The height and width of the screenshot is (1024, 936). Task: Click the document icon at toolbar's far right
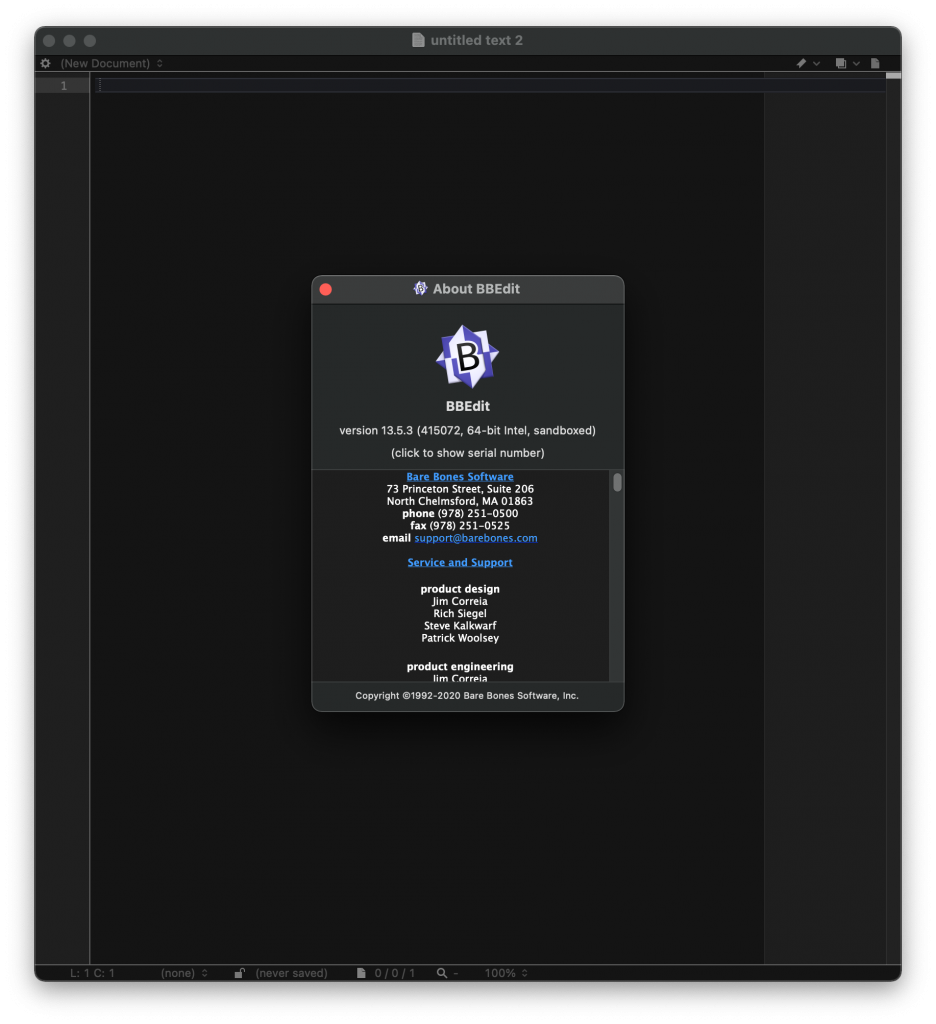pyautogui.click(x=875, y=63)
